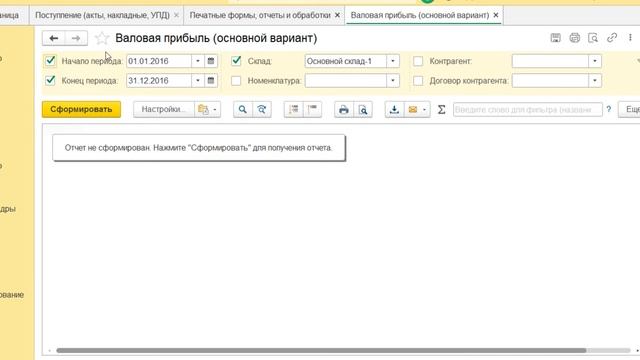Open help question mark near filter field
Viewport: 640px width, 360px height.
pyautogui.click(x=609, y=109)
